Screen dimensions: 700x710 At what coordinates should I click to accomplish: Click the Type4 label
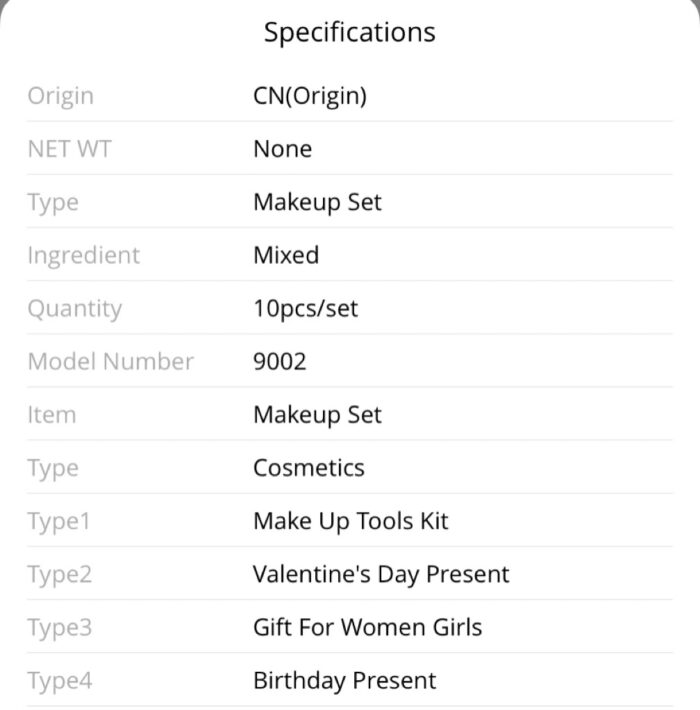[x=60, y=681]
